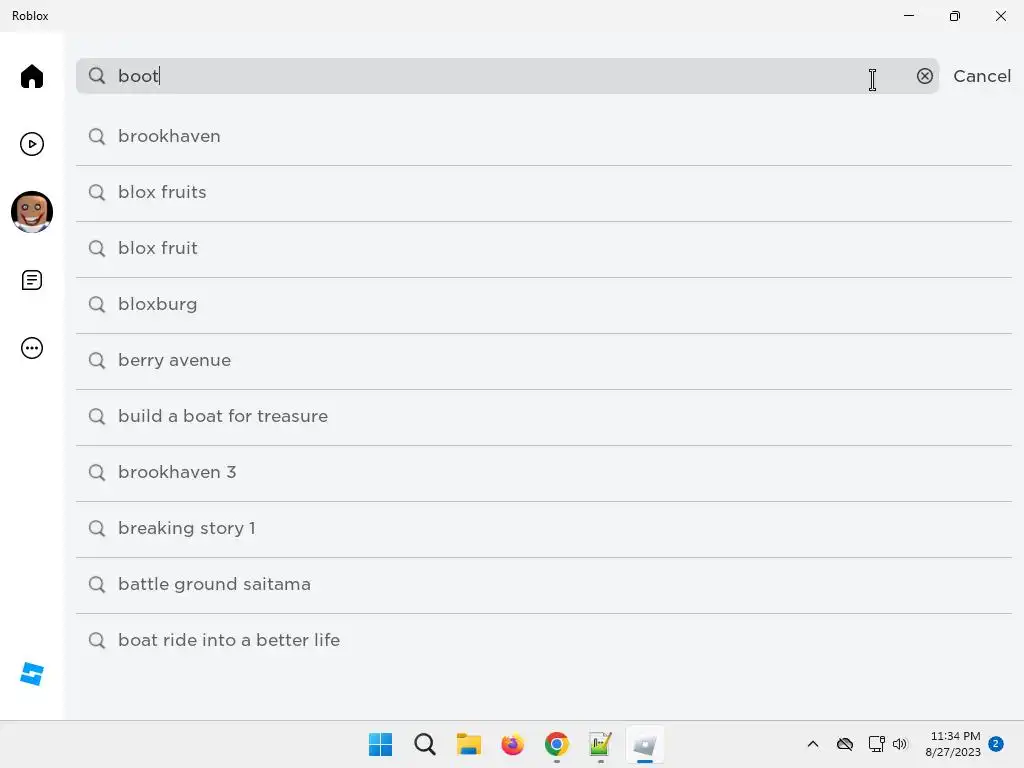Open the clock showing 11:34 PM
Image resolution: width=1024 pixels, height=768 pixels.
tap(953, 744)
